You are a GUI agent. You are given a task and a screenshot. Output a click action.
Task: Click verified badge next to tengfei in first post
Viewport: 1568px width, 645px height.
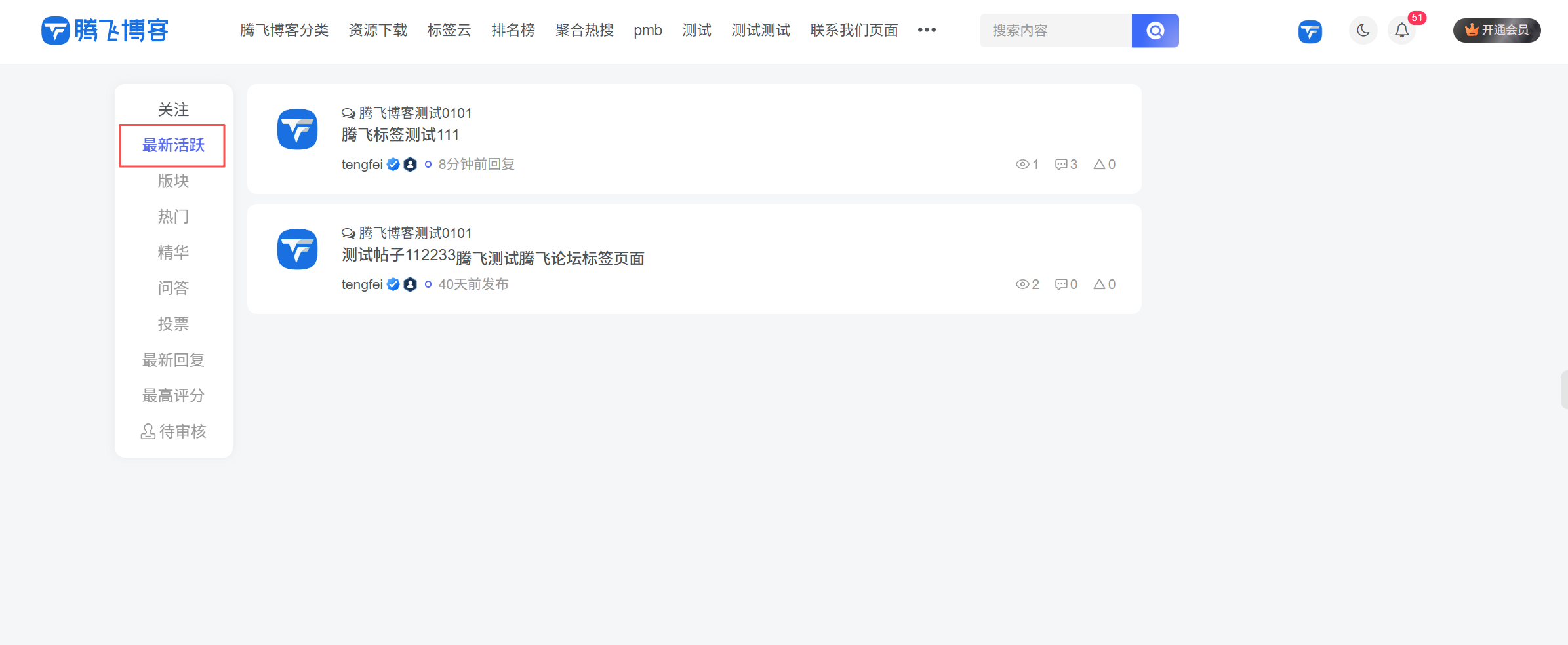(x=393, y=165)
